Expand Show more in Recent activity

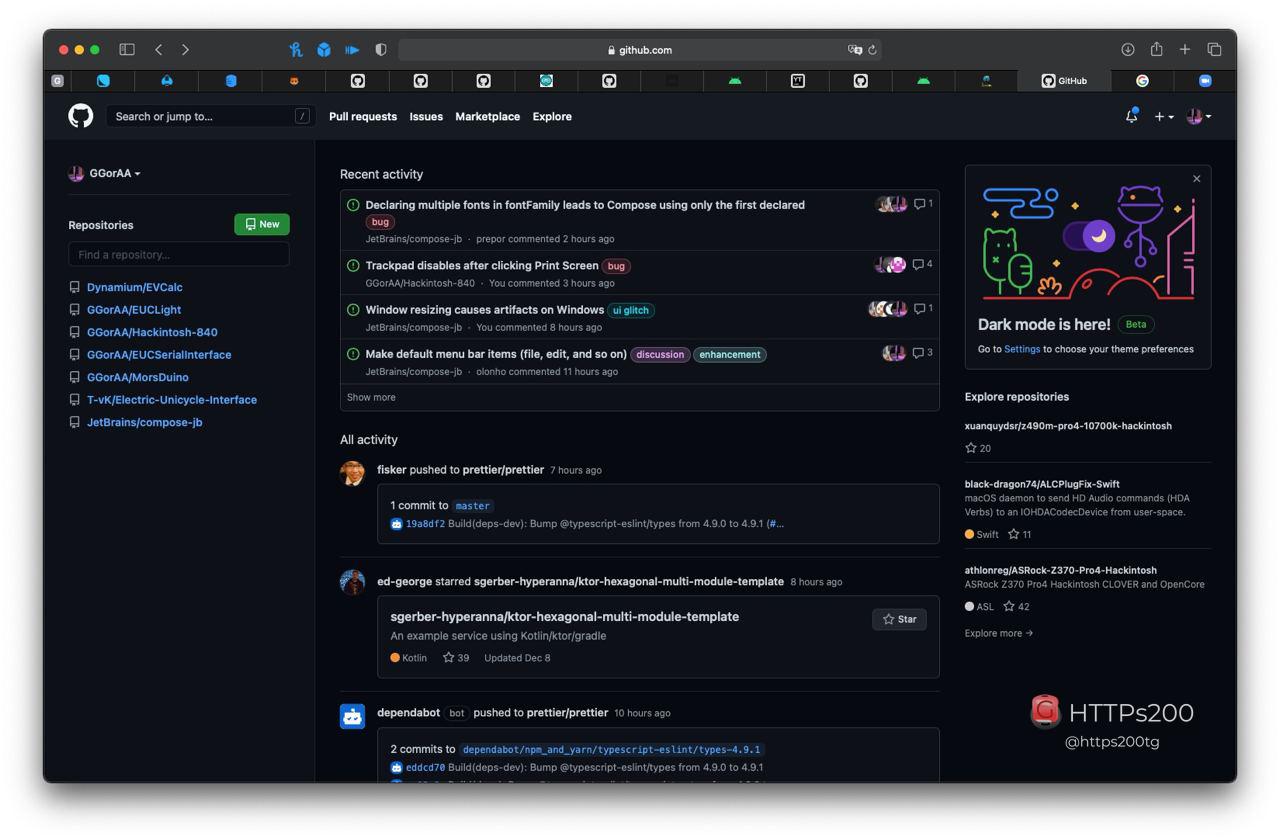pos(371,397)
